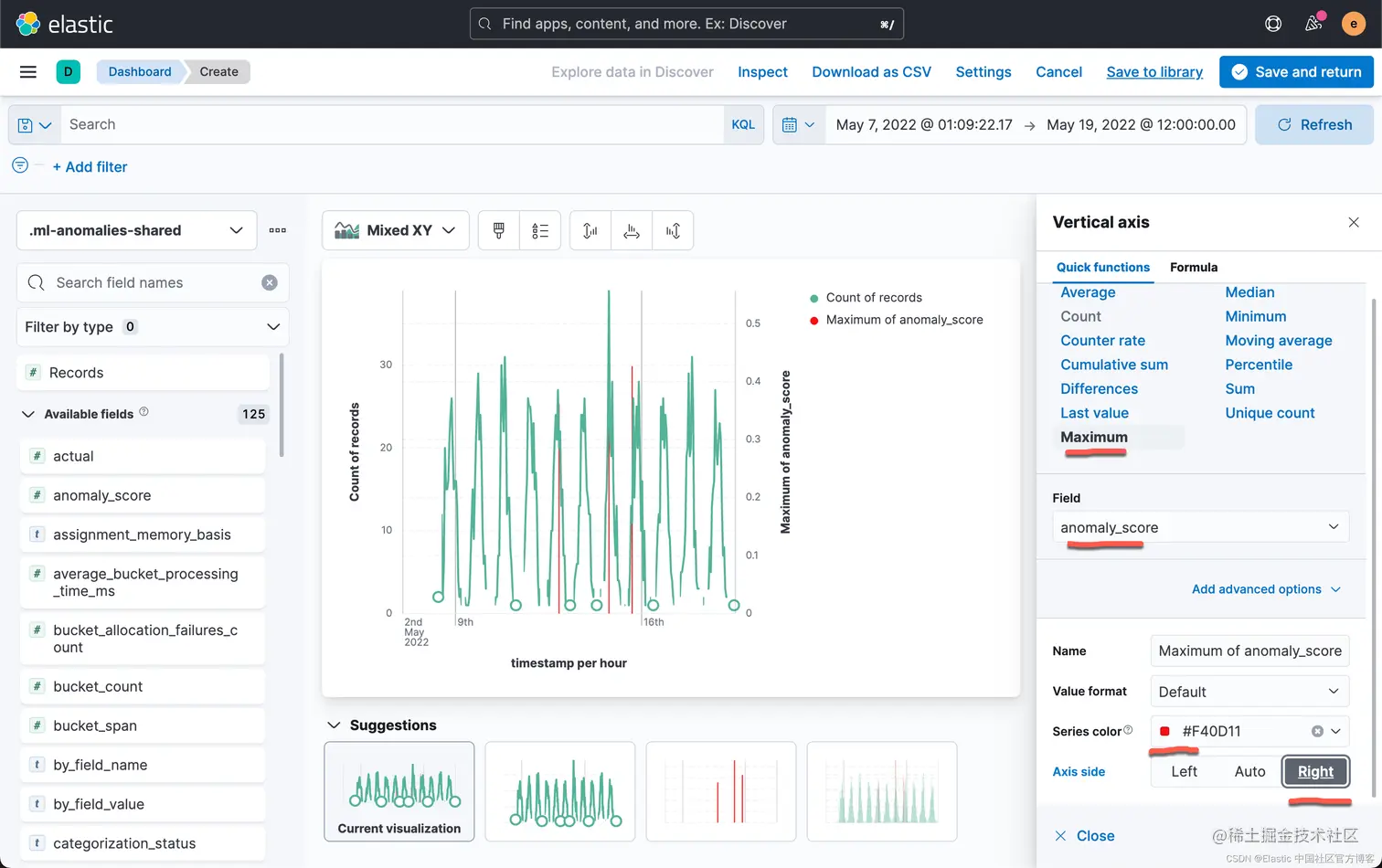Click Save and return button
The height and width of the screenshot is (868, 1382).
point(1296,71)
